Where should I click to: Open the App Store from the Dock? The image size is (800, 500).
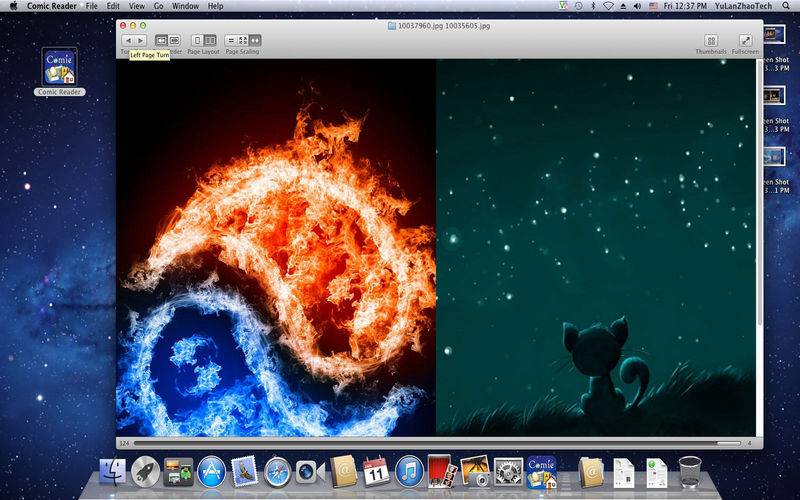(x=211, y=471)
